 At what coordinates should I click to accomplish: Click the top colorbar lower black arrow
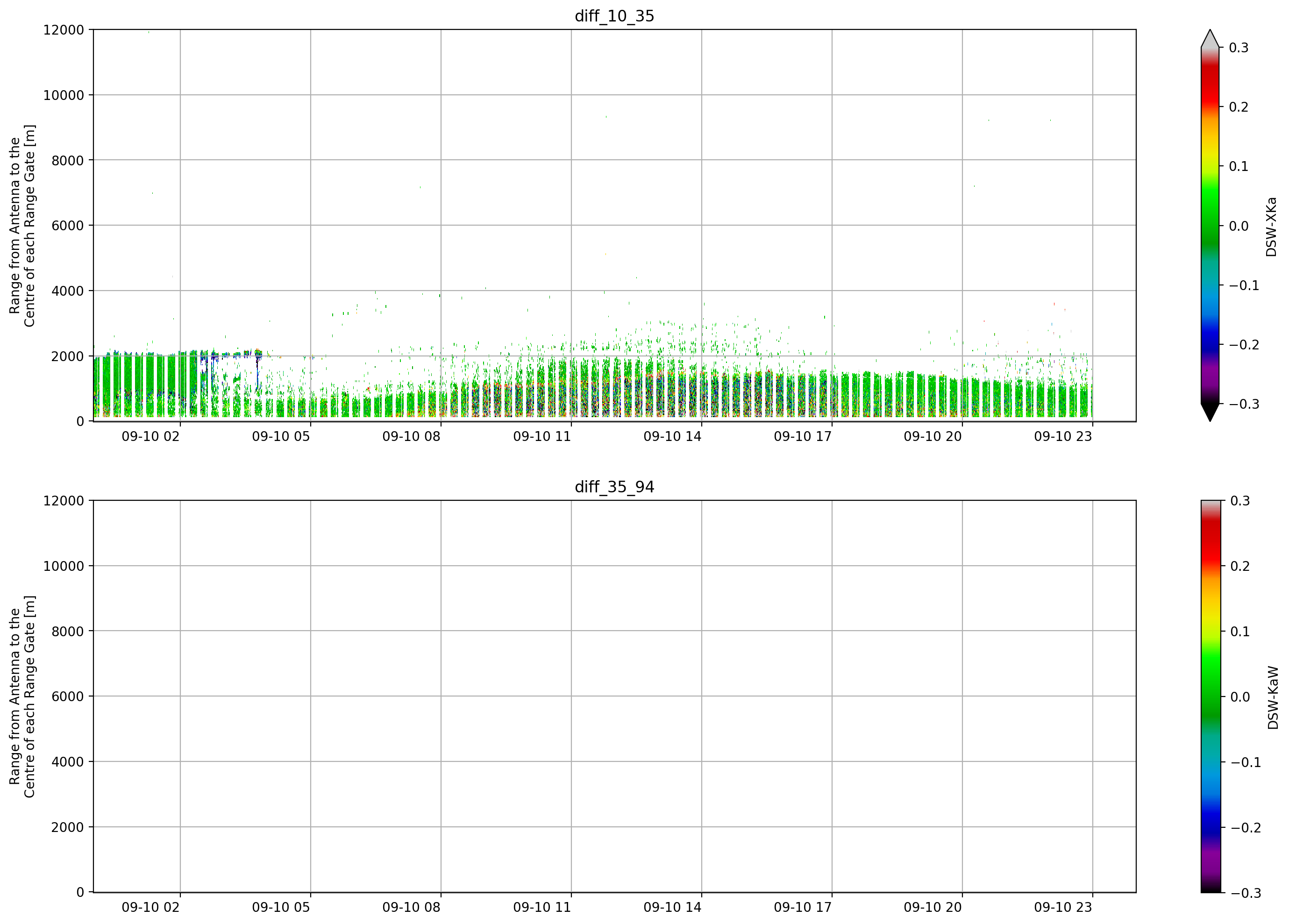coord(1210,412)
